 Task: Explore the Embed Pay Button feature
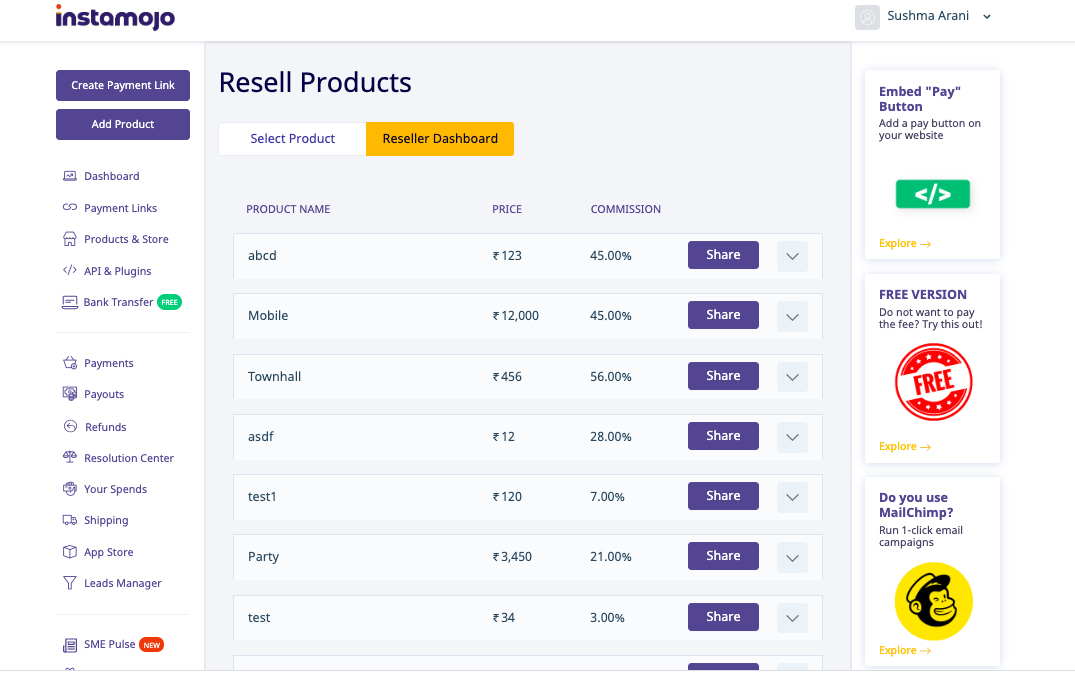coord(904,243)
